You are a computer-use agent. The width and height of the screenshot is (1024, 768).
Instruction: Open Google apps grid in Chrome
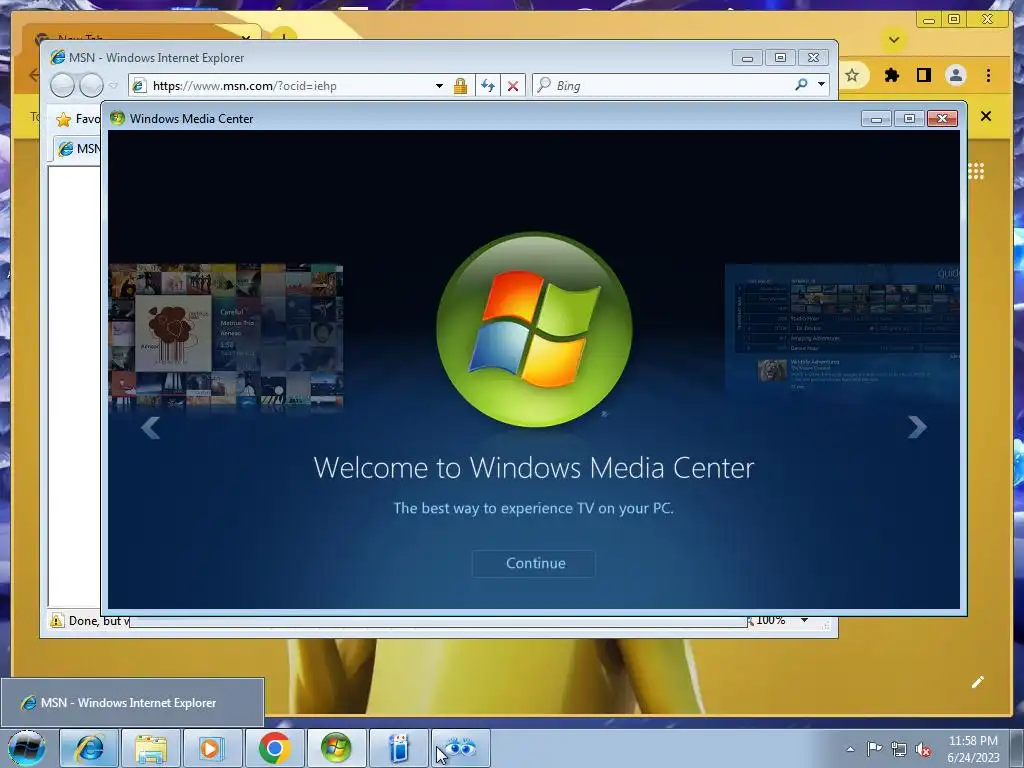(976, 171)
